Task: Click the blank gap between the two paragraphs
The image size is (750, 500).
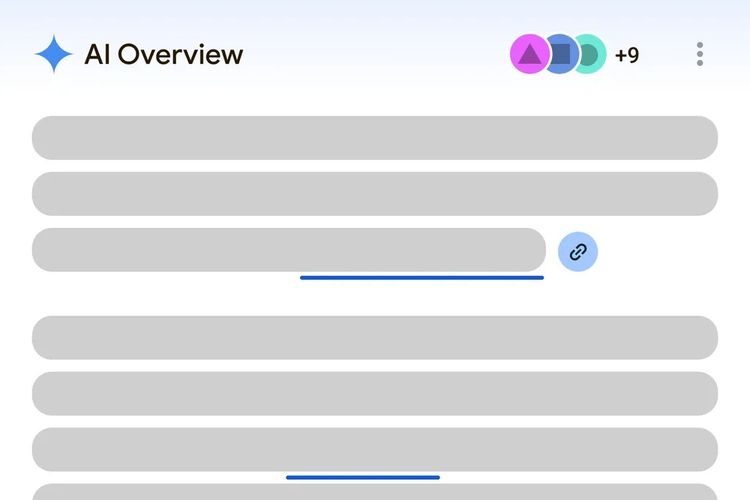Action: pos(375,298)
